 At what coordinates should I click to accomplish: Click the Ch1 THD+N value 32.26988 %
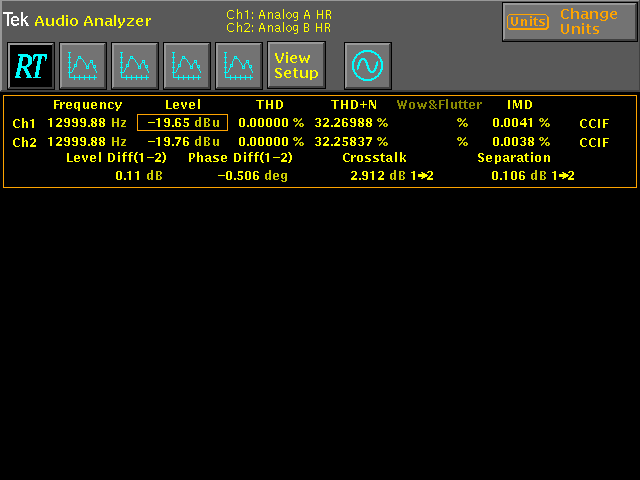tap(351, 123)
